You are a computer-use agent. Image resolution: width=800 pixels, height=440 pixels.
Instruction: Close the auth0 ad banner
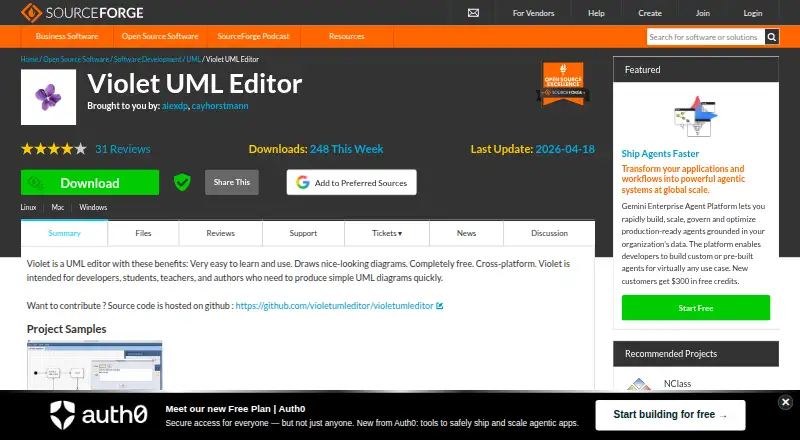pos(785,402)
